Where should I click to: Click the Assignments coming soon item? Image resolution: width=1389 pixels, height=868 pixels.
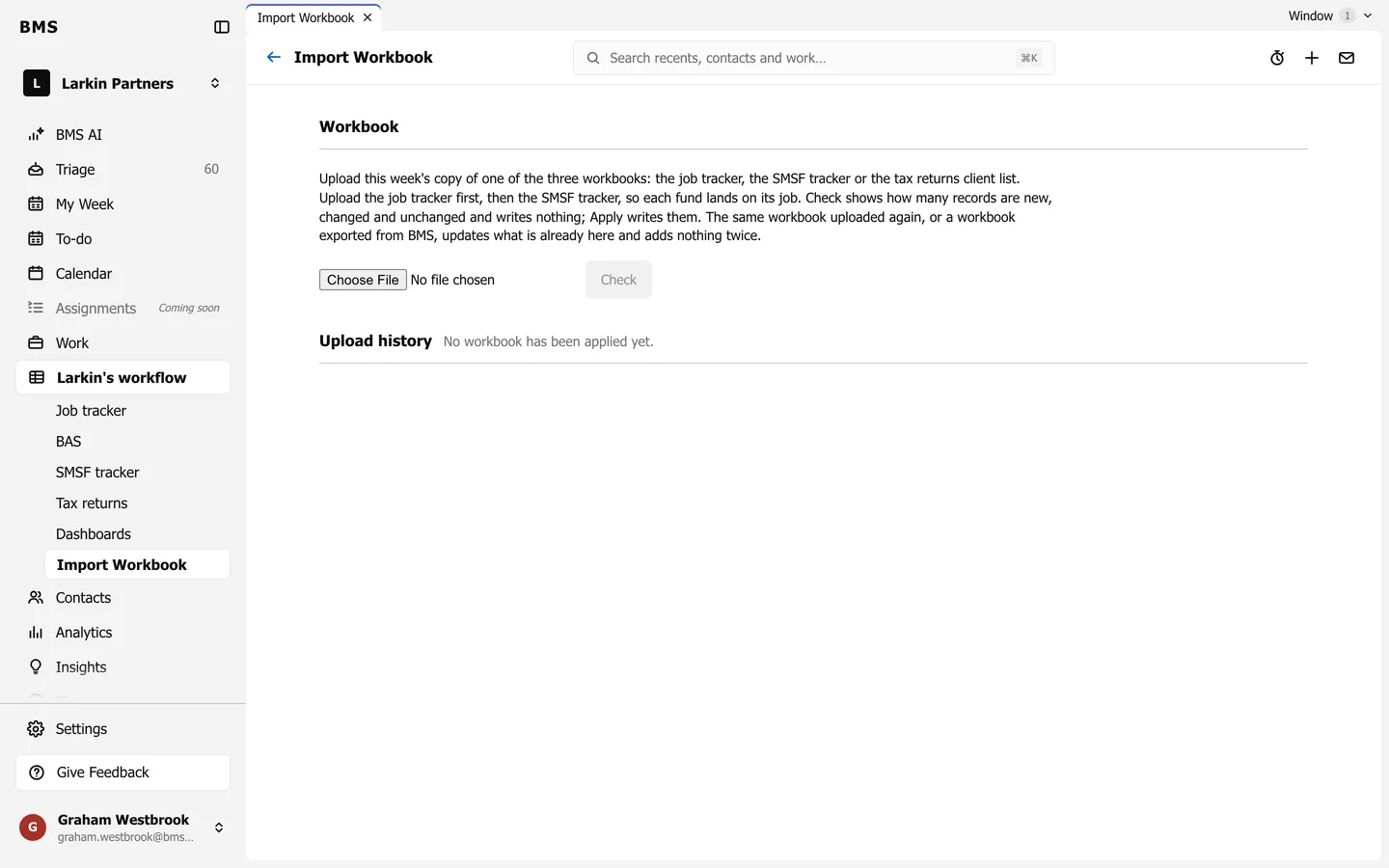(x=123, y=309)
